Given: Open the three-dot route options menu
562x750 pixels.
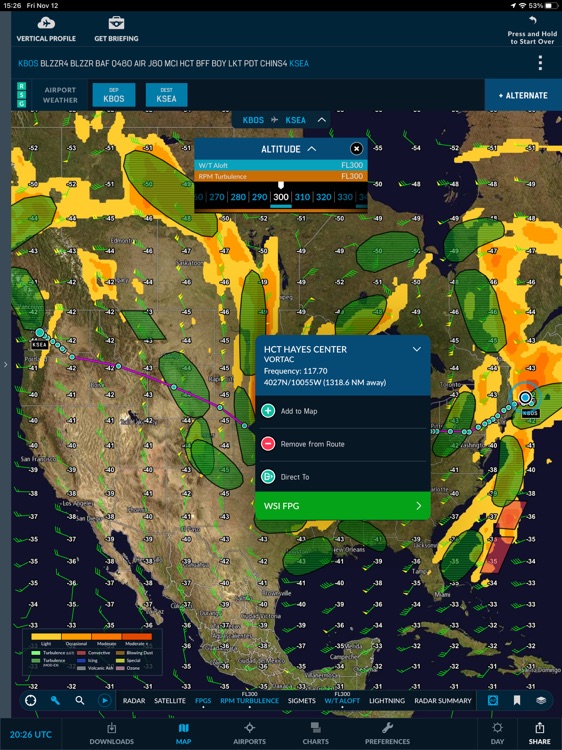Looking at the screenshot, I should [x=540, y=63].
